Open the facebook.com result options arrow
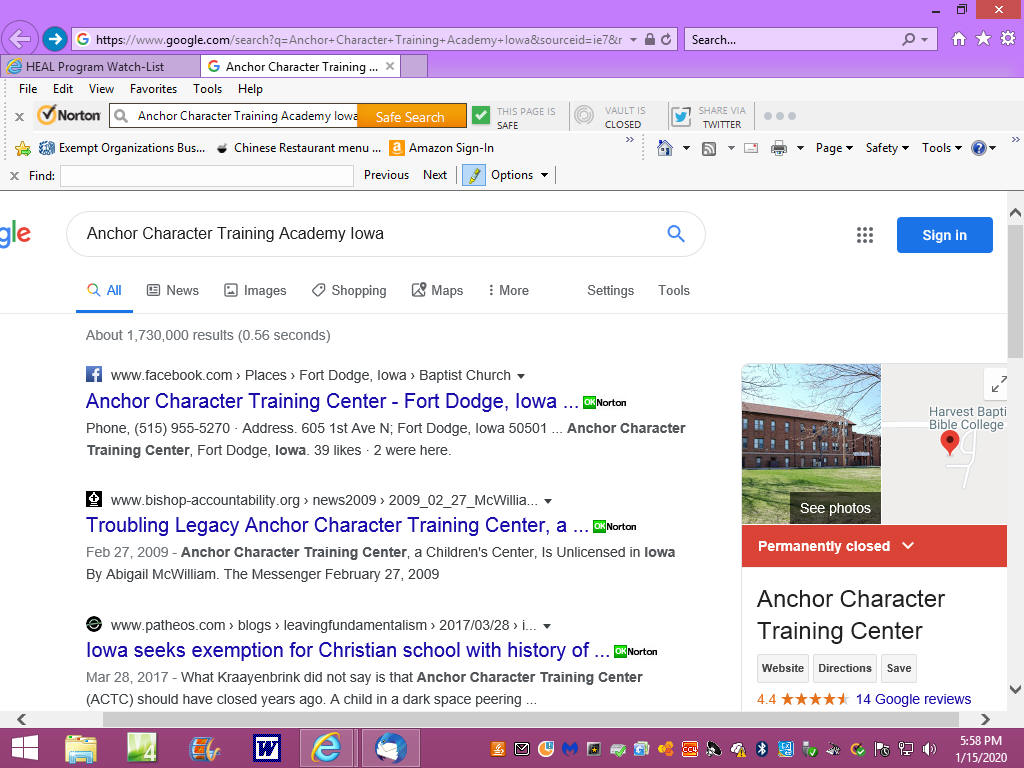 click(521, 376)
